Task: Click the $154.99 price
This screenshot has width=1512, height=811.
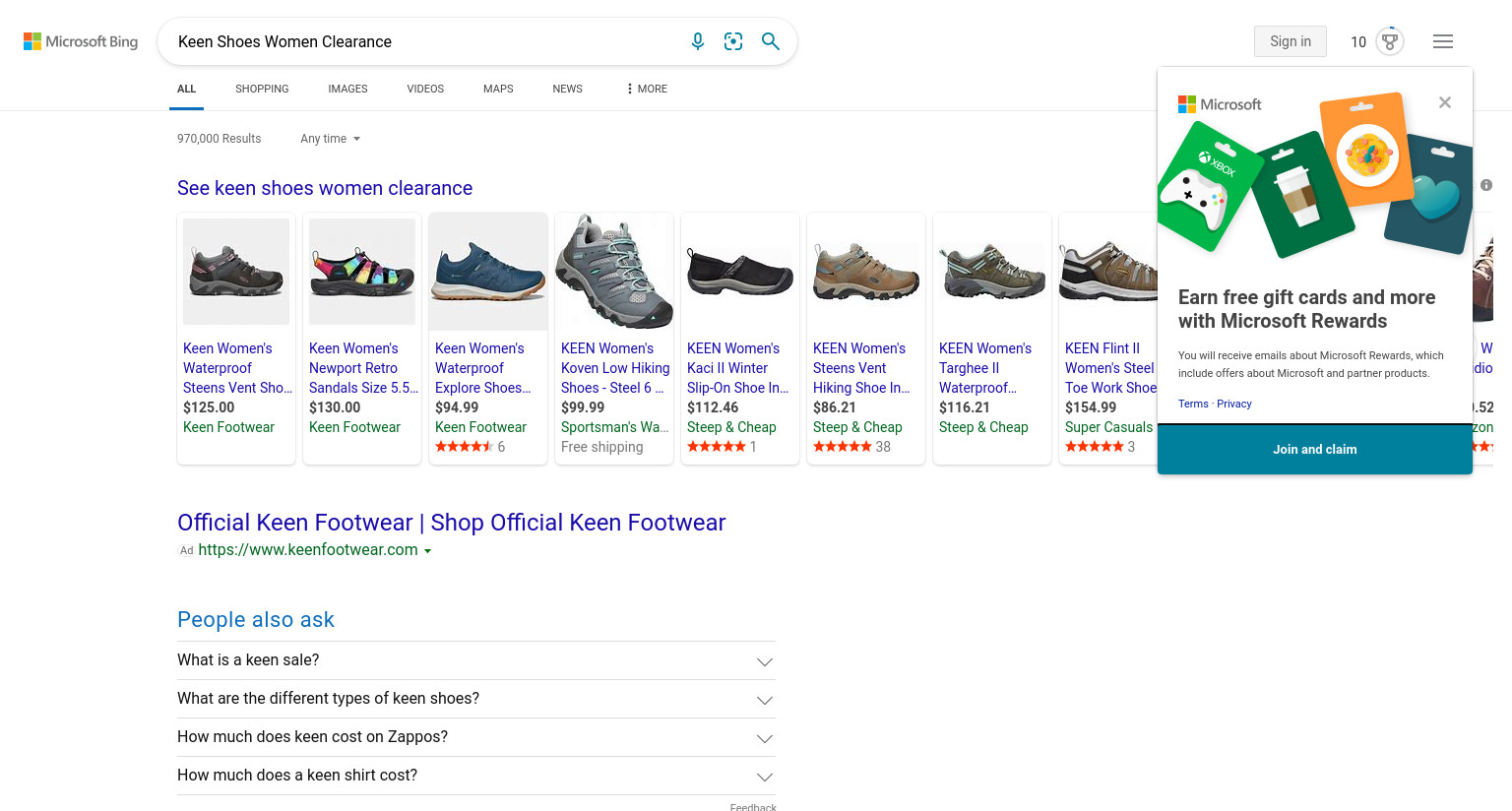Action: pyautogui.click(x=1091, y=407)
